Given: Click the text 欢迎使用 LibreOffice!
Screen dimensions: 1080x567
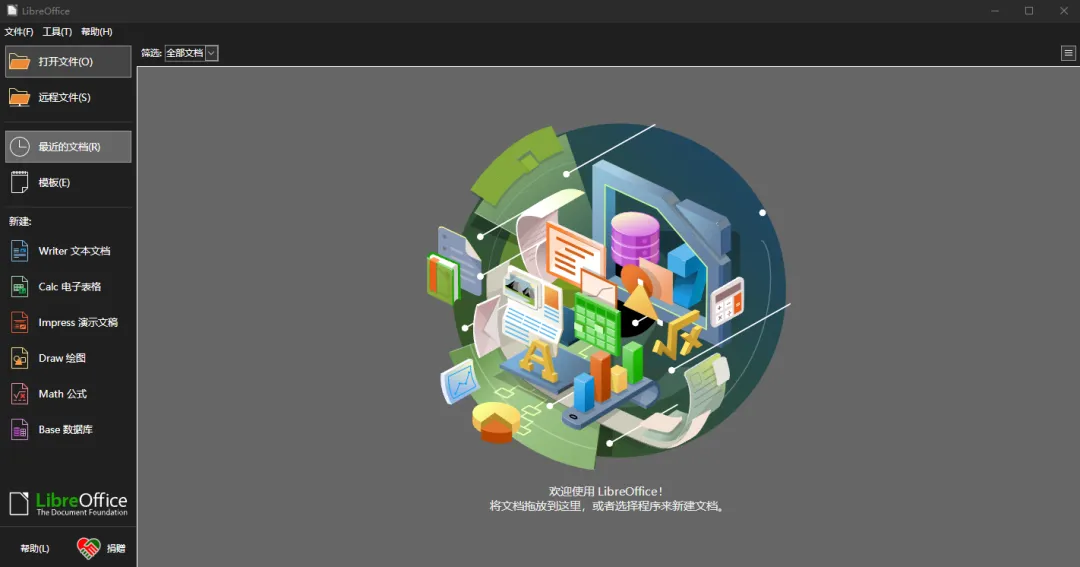Looking at the screenshot, I should pos(606,491).
